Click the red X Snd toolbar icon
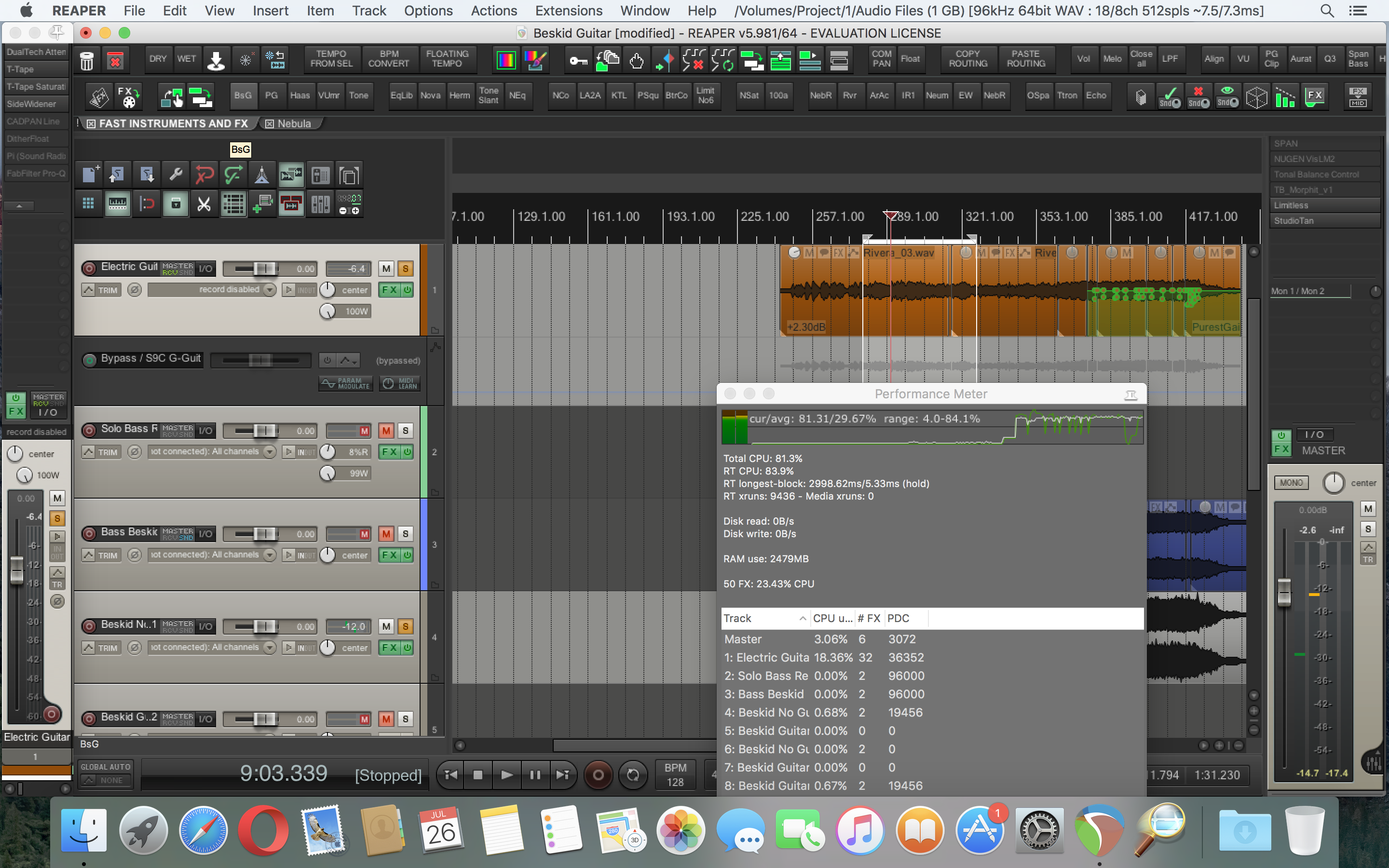 (x=1198, y=96)
